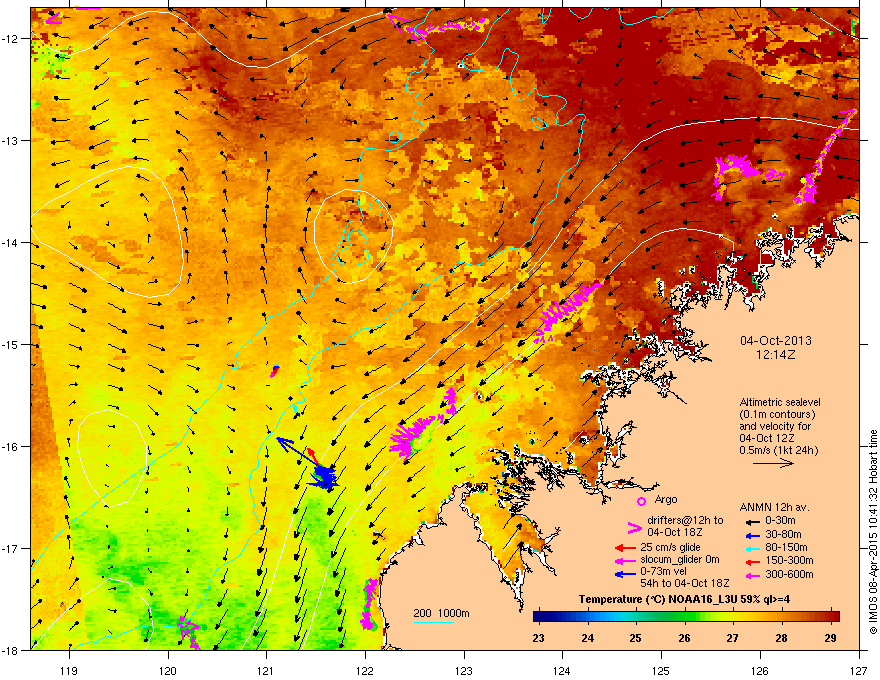This screenshot has width=880, height=680.
Task: Click the magenta ANMN 300-600m legend arrow
Action: 751,575
